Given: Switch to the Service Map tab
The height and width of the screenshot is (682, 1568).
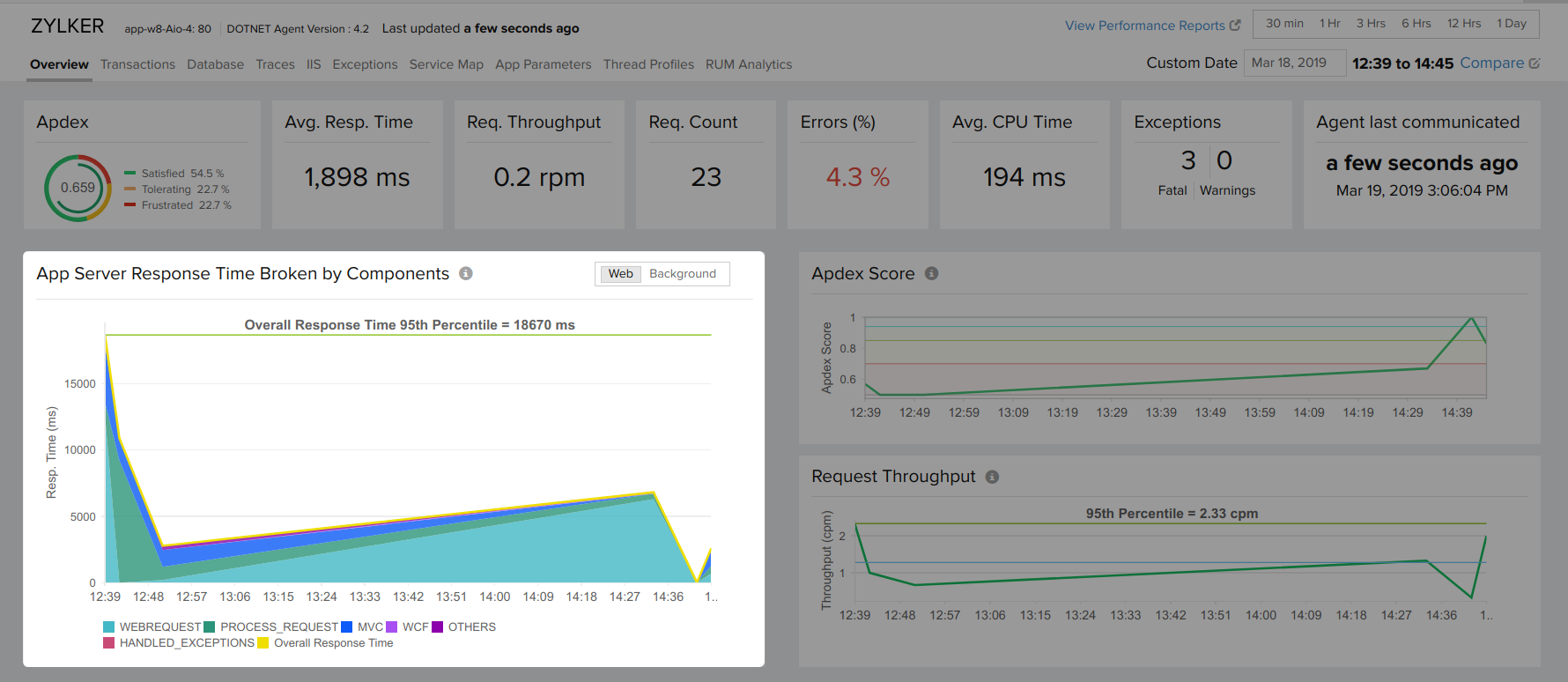Looking at the screenshot, I should [x=446, y=64].
